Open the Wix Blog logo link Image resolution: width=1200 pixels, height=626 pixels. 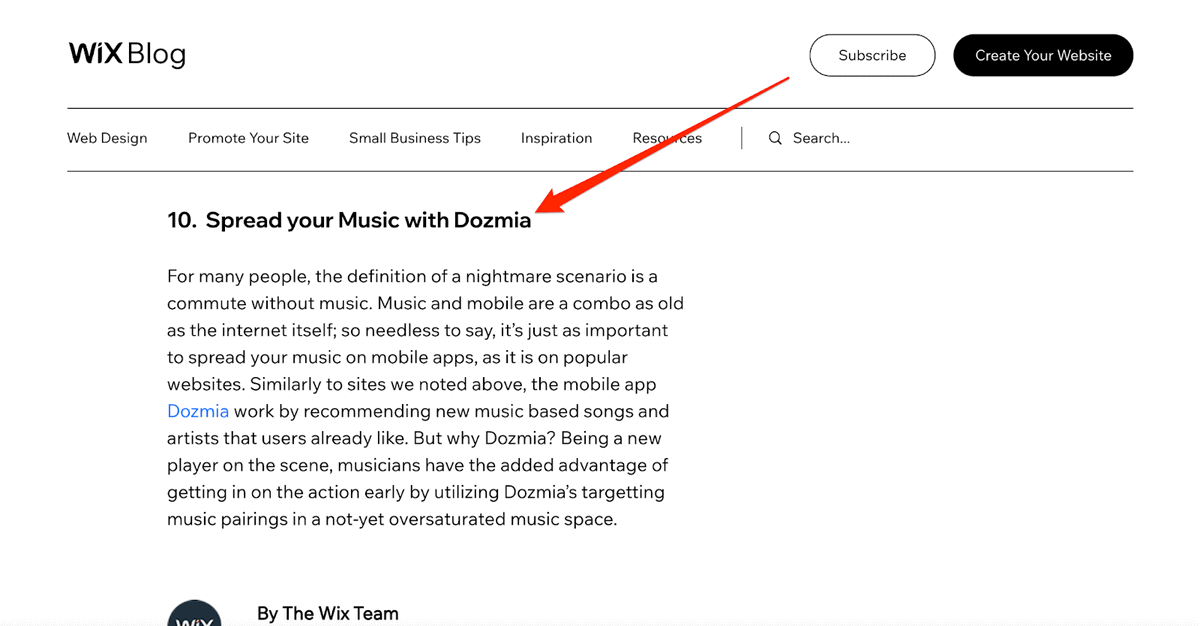127,54
